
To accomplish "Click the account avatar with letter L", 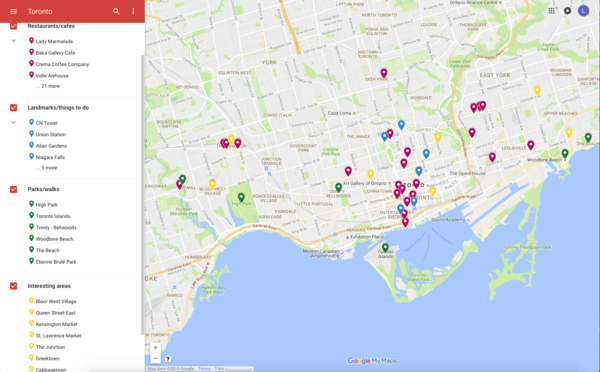I will pos(583,11).
